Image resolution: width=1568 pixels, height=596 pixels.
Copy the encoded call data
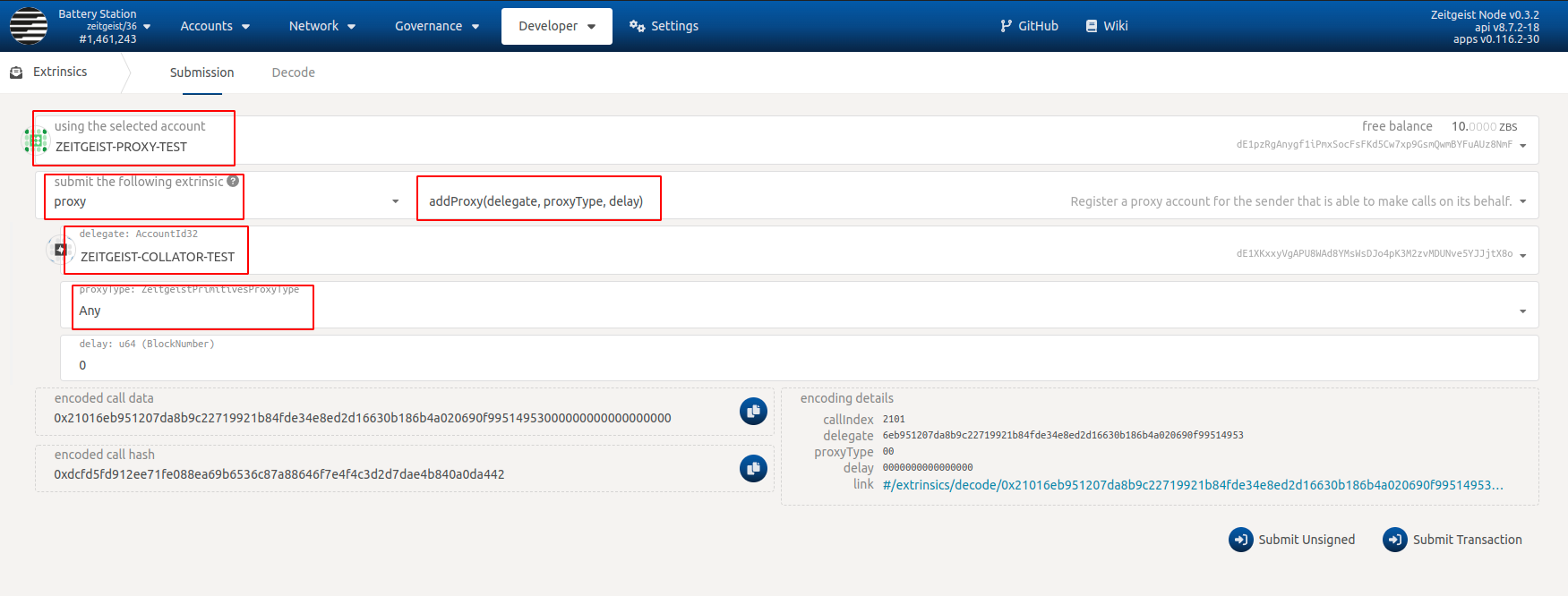click(753, 412)
